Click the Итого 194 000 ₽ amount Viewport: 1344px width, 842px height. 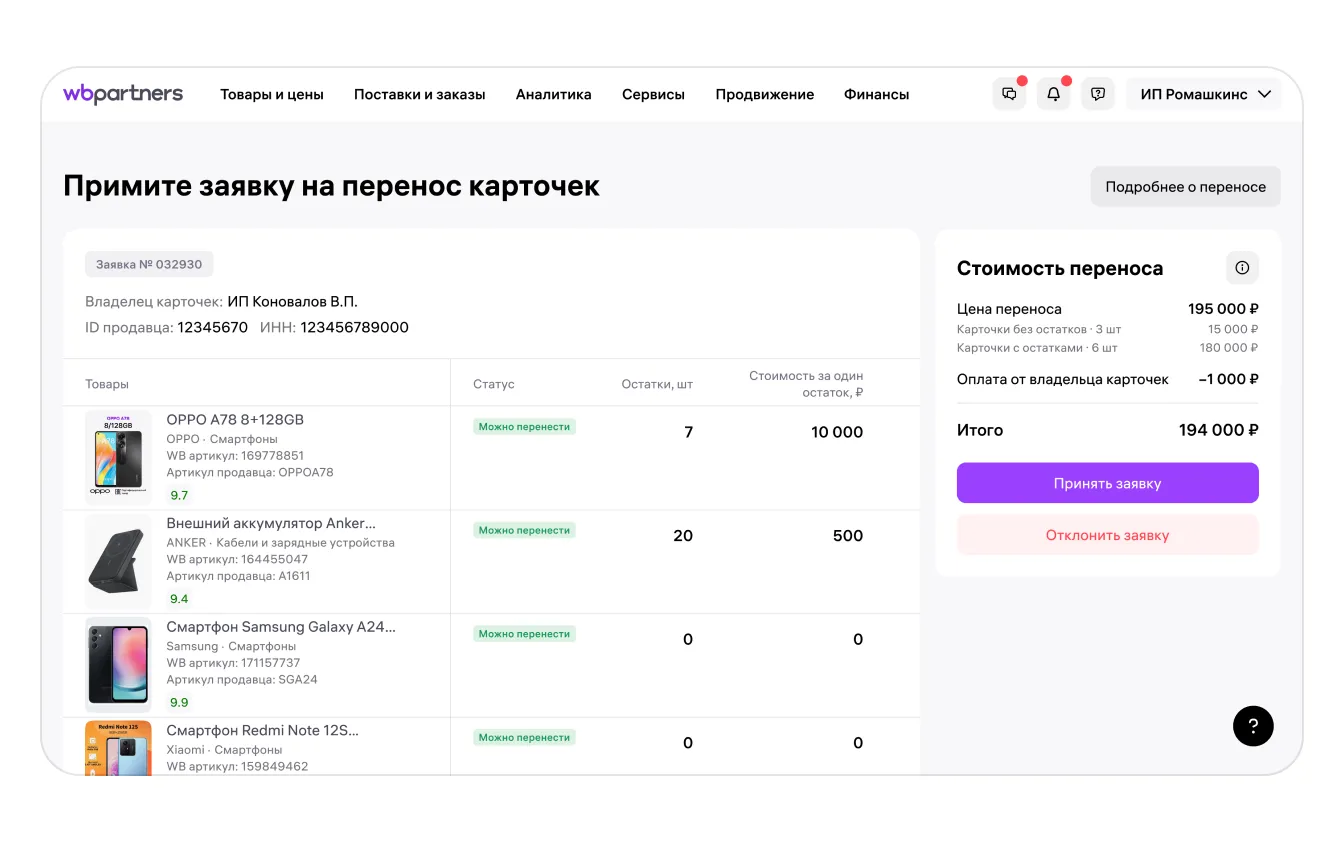[1218, 430]
